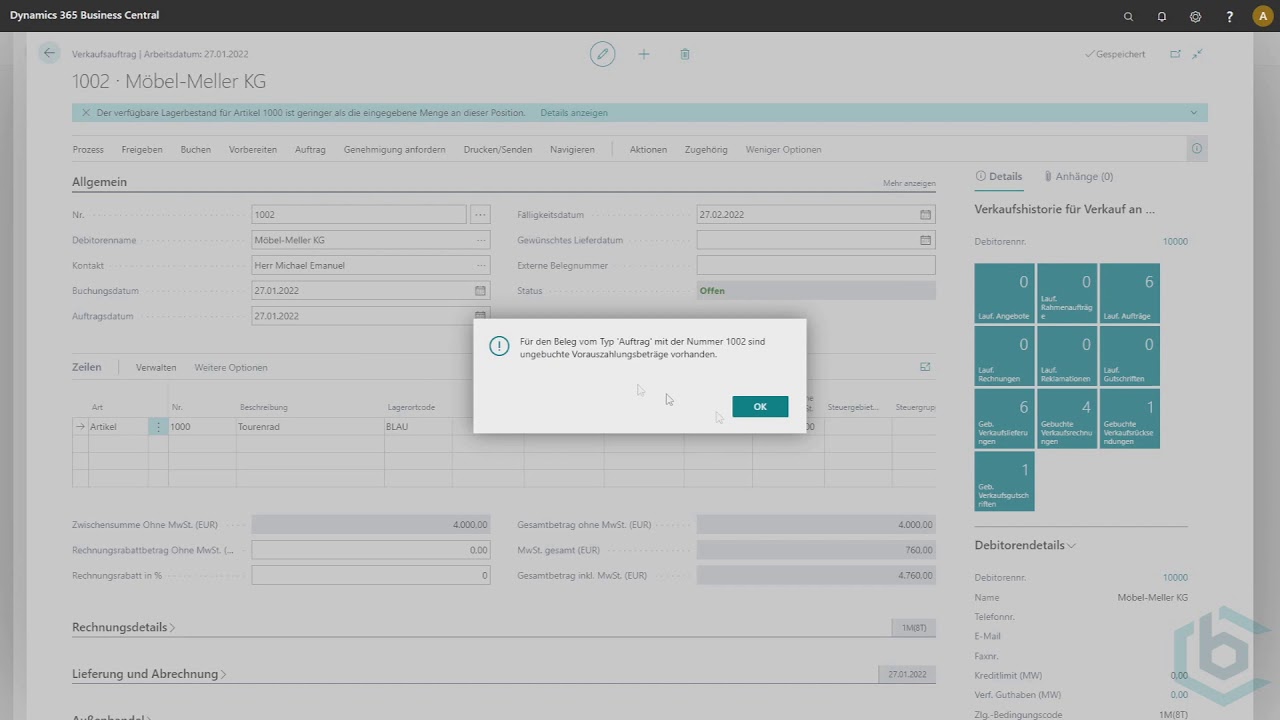Select the Tourenrad description cell
Screen dimensions: 1280x720
point(310,426)
